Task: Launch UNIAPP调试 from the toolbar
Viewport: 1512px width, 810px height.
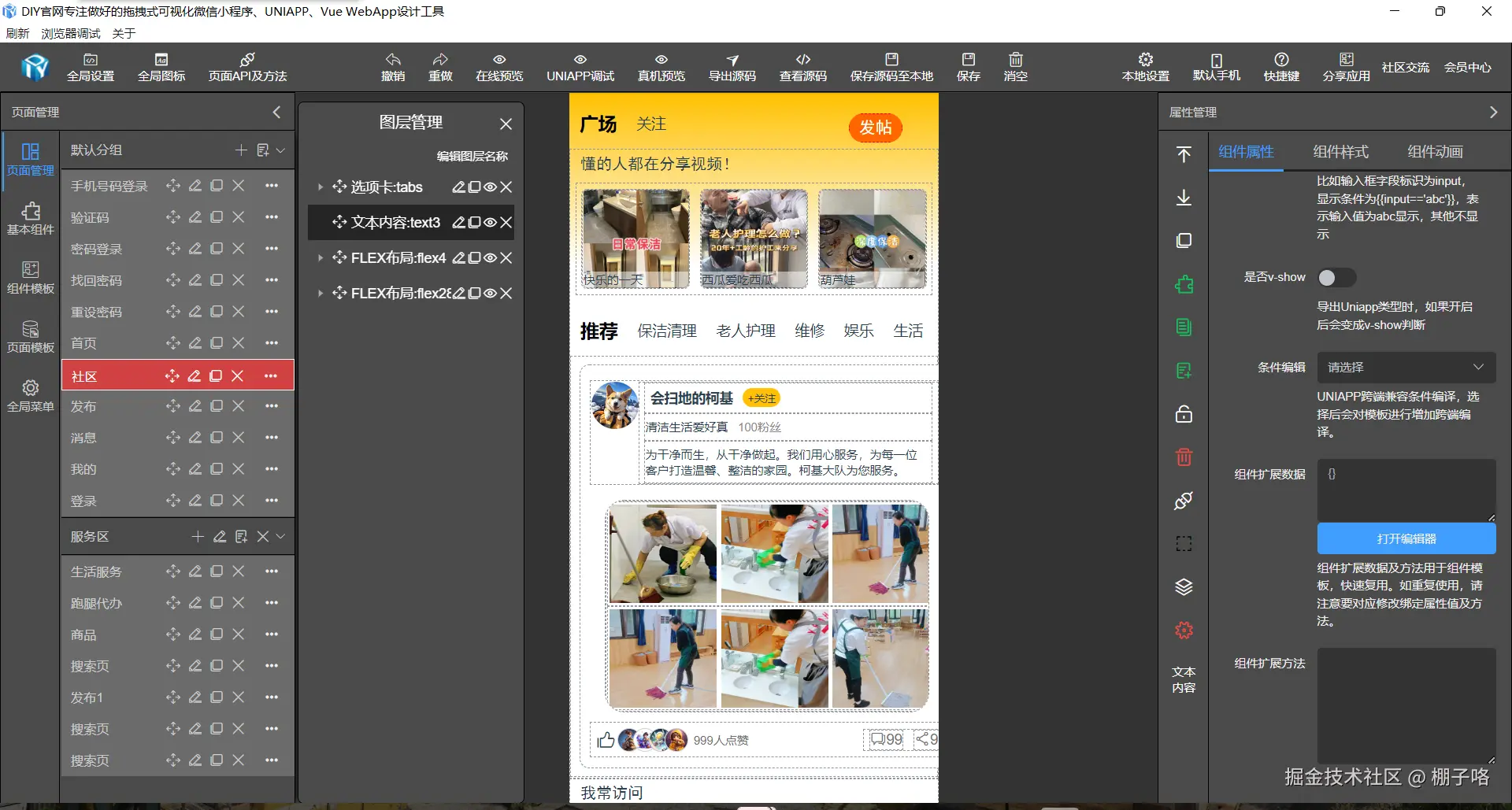Action: [x=580, y=67]
